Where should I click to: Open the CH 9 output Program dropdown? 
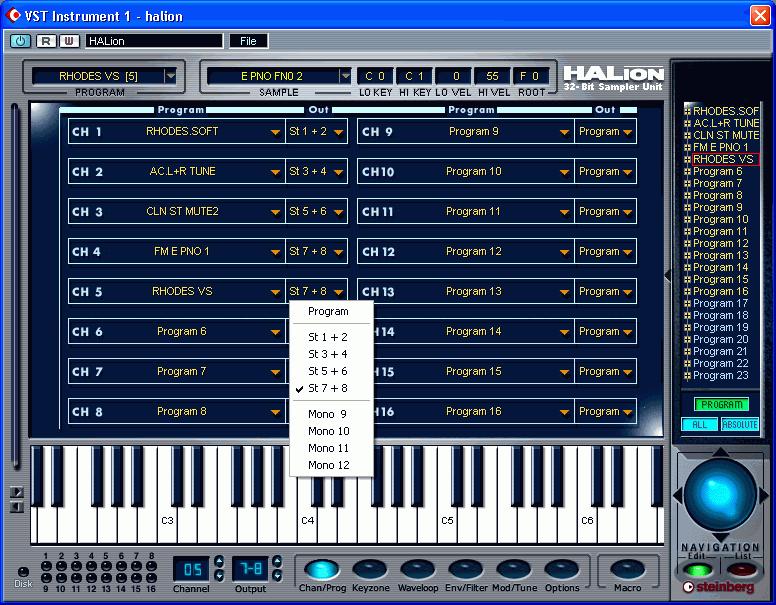coord(628,132)
